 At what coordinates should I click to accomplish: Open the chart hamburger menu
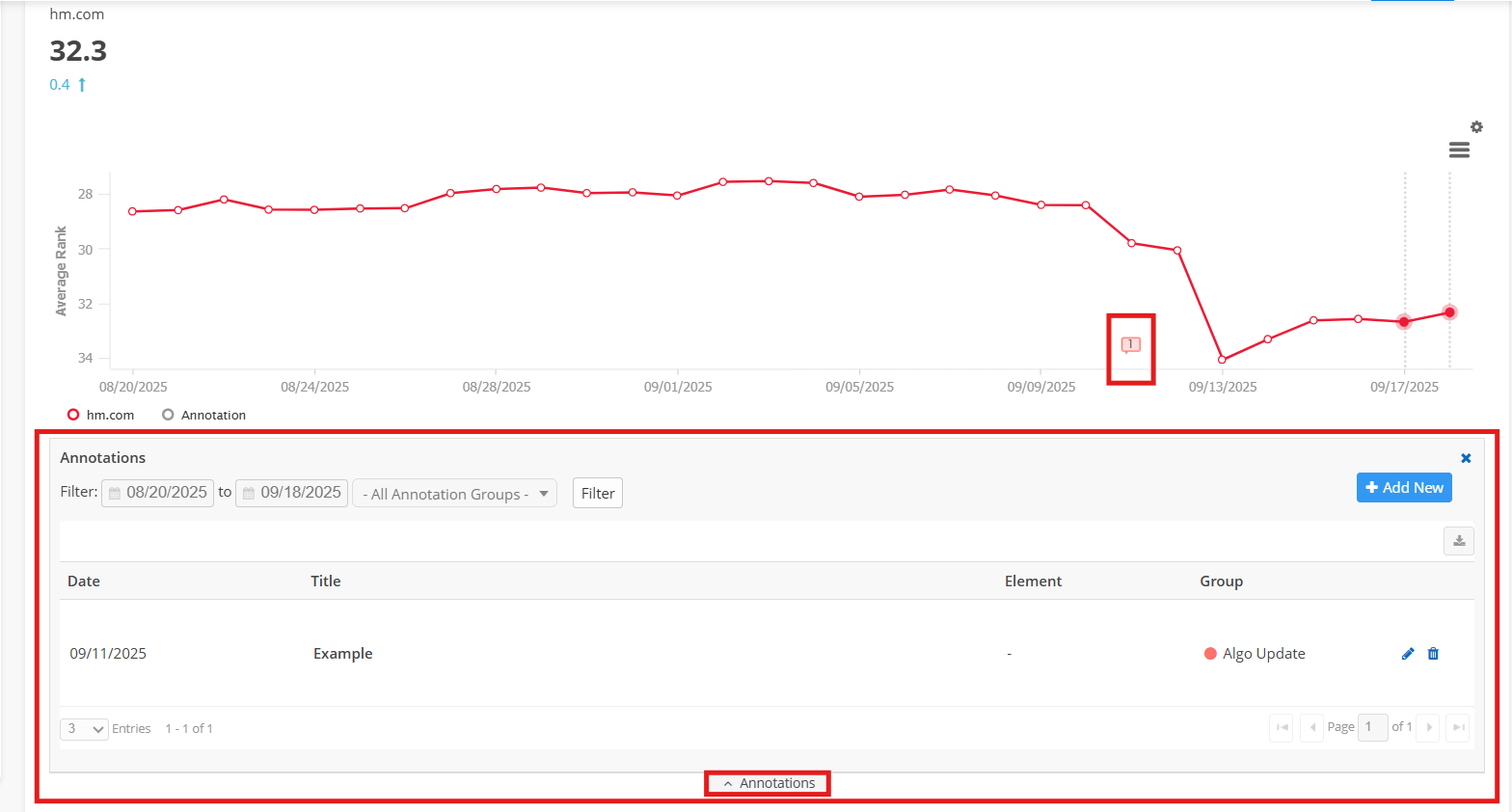(x=1459, y=150)
